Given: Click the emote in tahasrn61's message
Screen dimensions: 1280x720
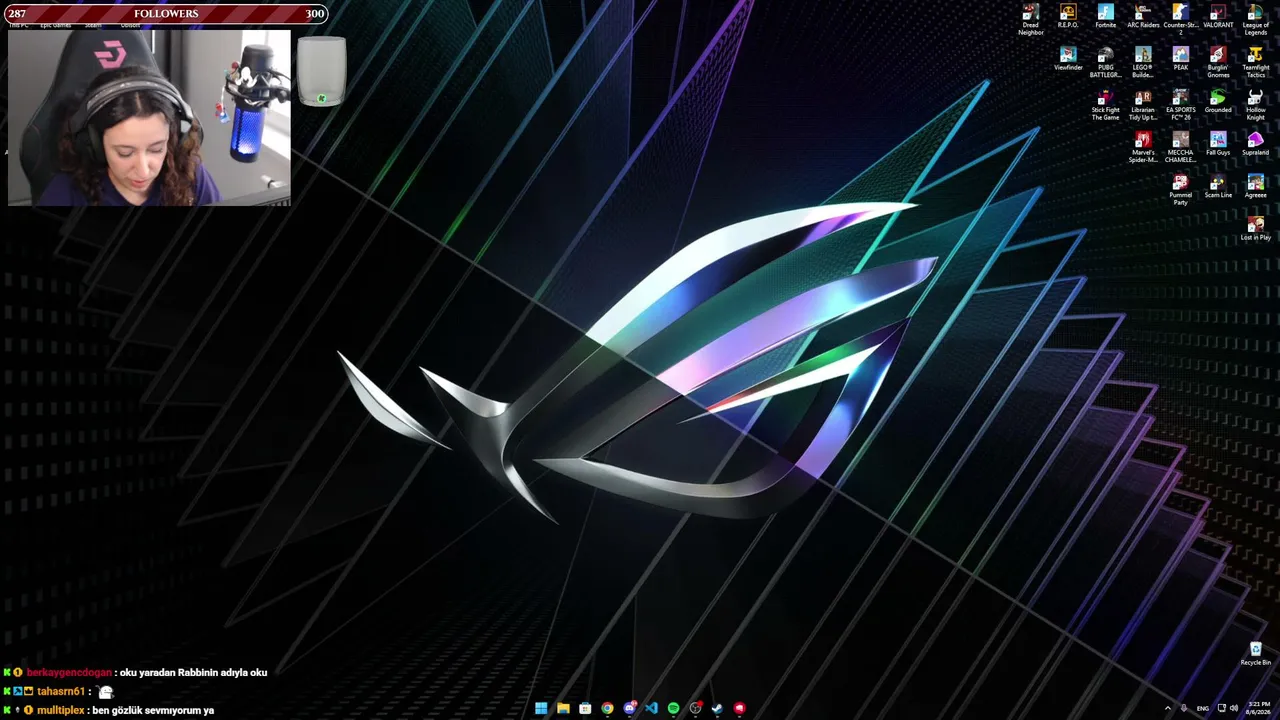Looking at the screenshot, I should click(106, 692).
